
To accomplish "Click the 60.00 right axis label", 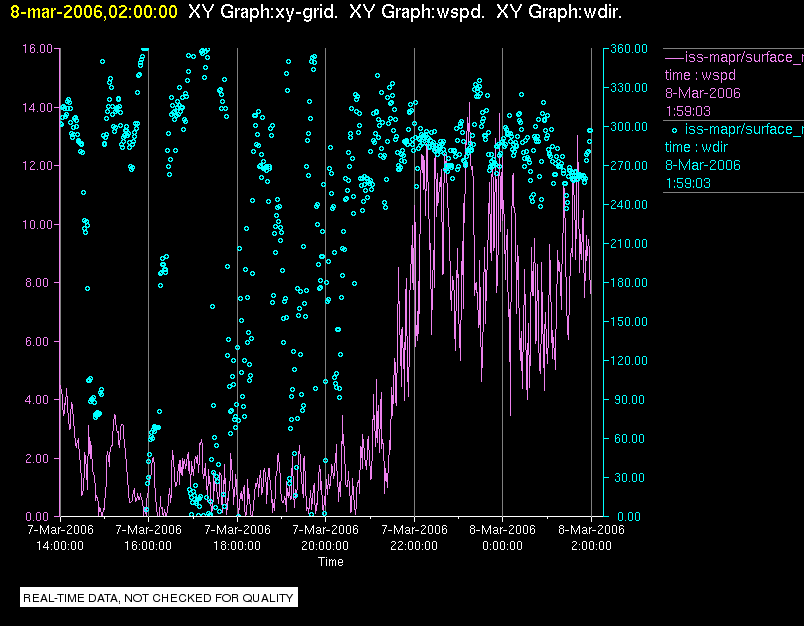I will pos(630,438).
